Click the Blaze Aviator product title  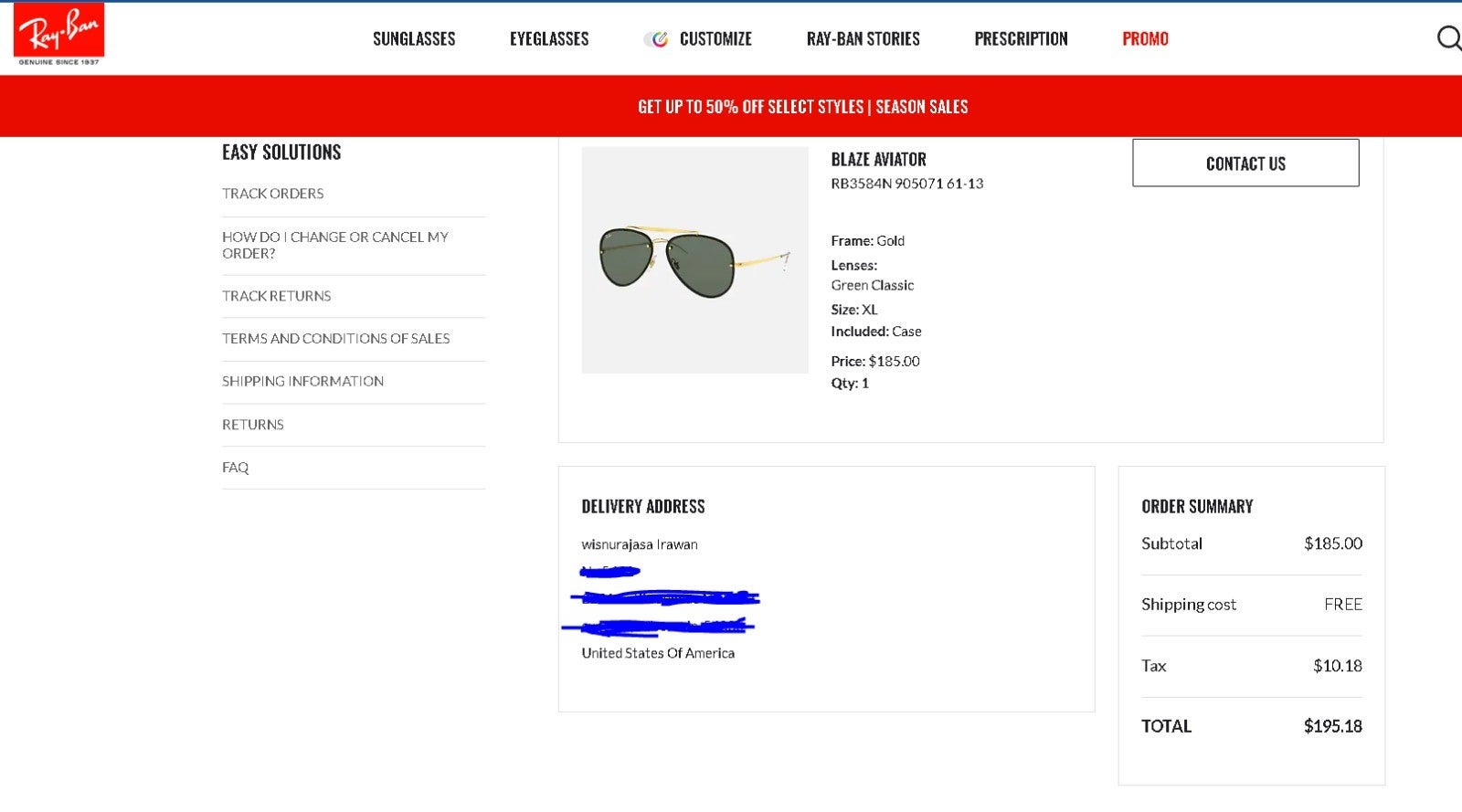click(878, 159)
